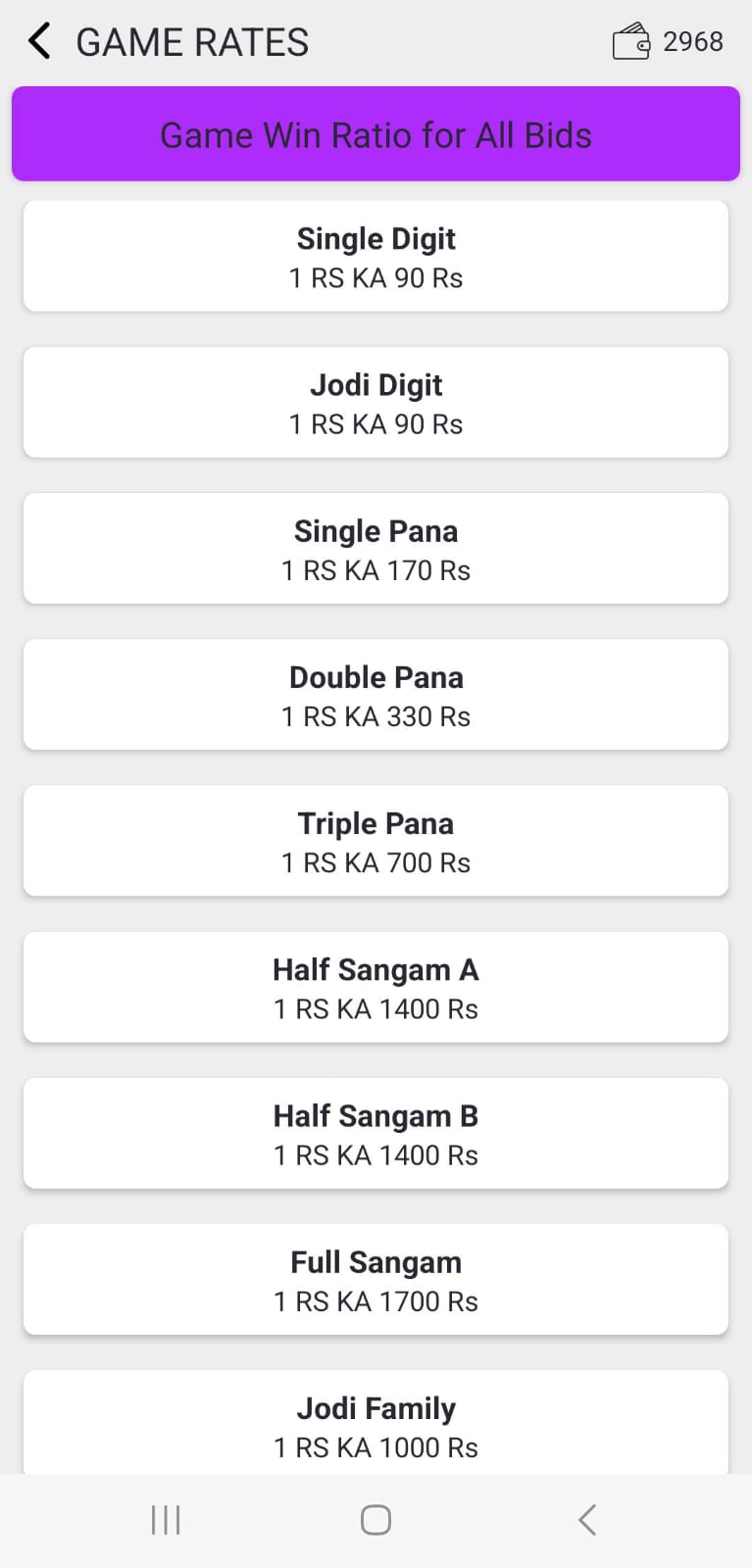Click the GAME RATES page title

point(192,42)
